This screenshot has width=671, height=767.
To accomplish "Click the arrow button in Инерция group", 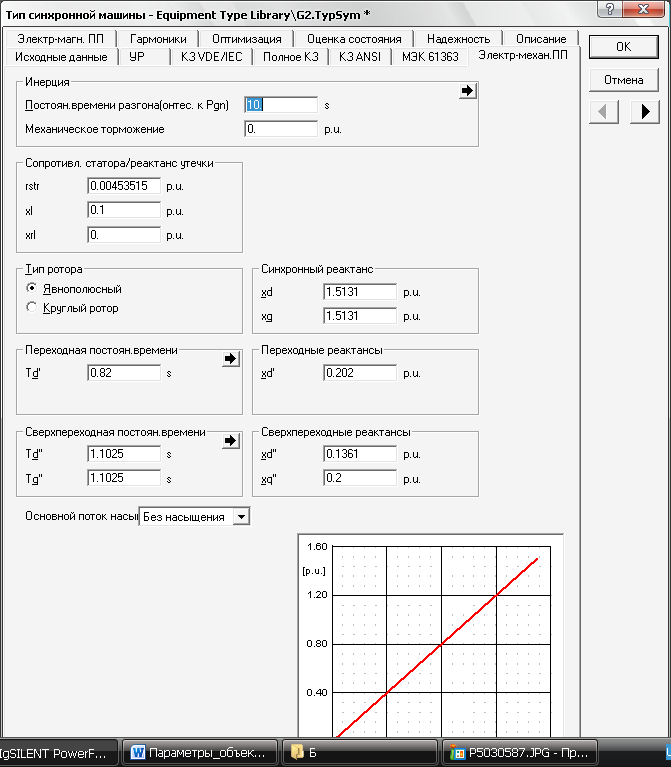I will pyautogui.click(x=468, y=90).
